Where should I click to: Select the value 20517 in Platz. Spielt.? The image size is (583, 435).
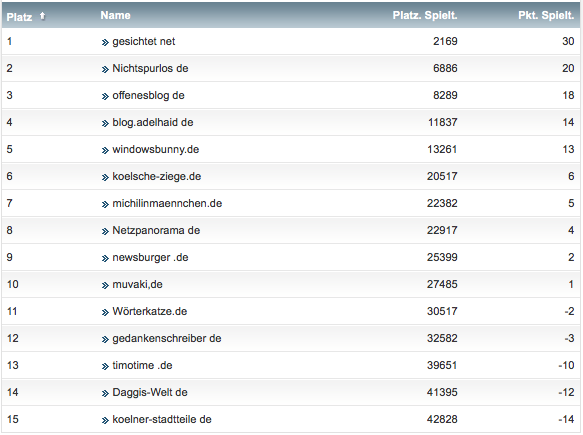pos(442,176)
